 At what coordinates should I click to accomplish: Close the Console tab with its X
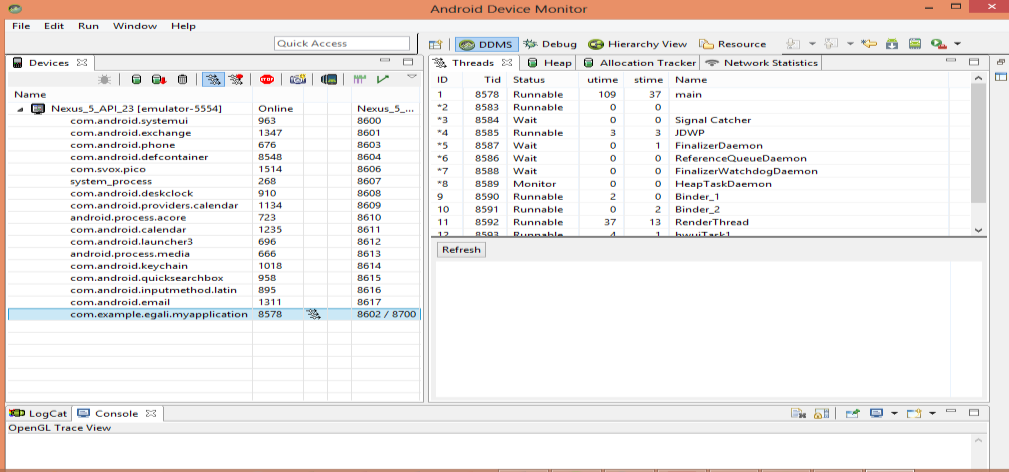151,413
